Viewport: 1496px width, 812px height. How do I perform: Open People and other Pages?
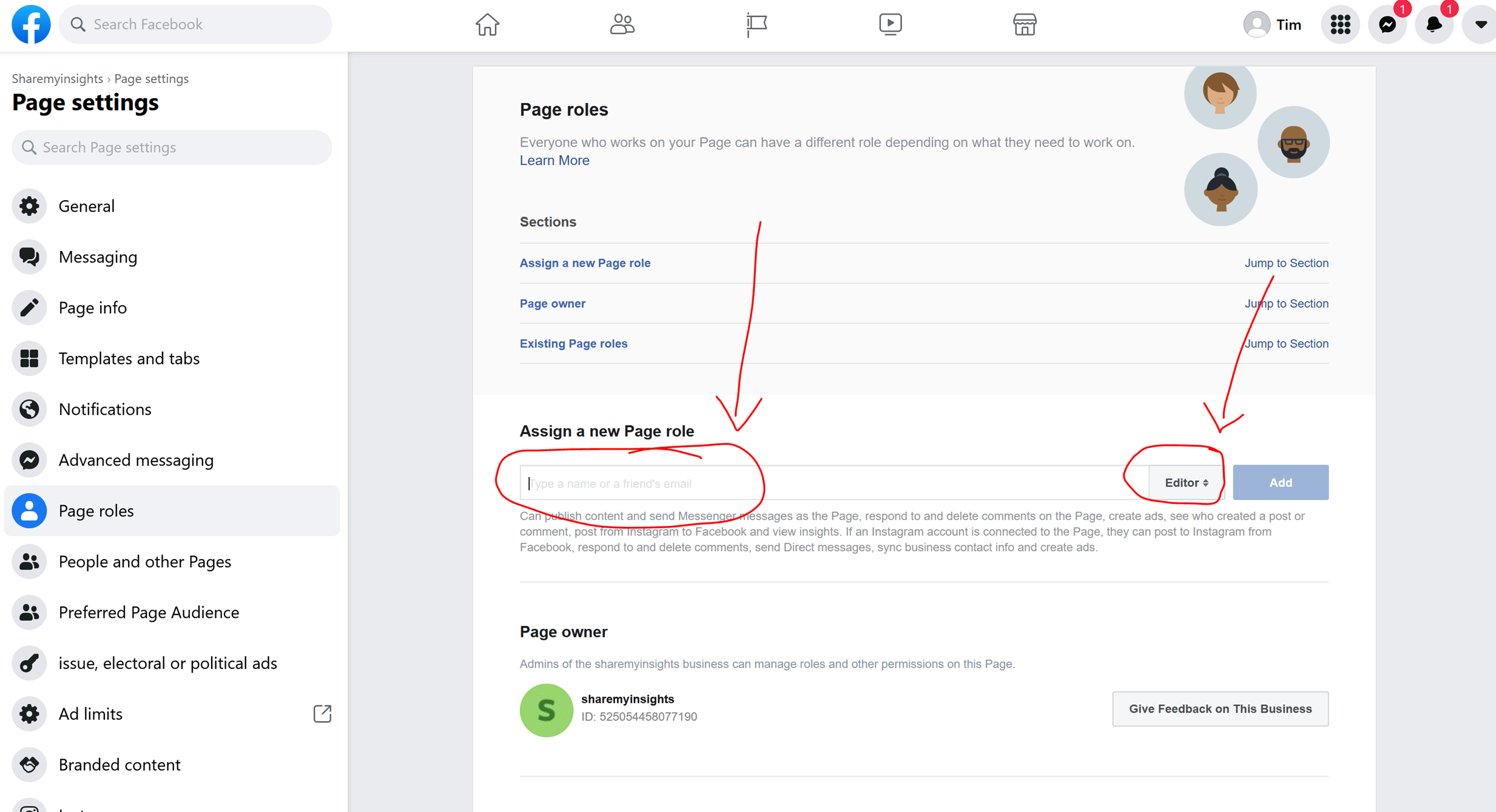(172, 562)
